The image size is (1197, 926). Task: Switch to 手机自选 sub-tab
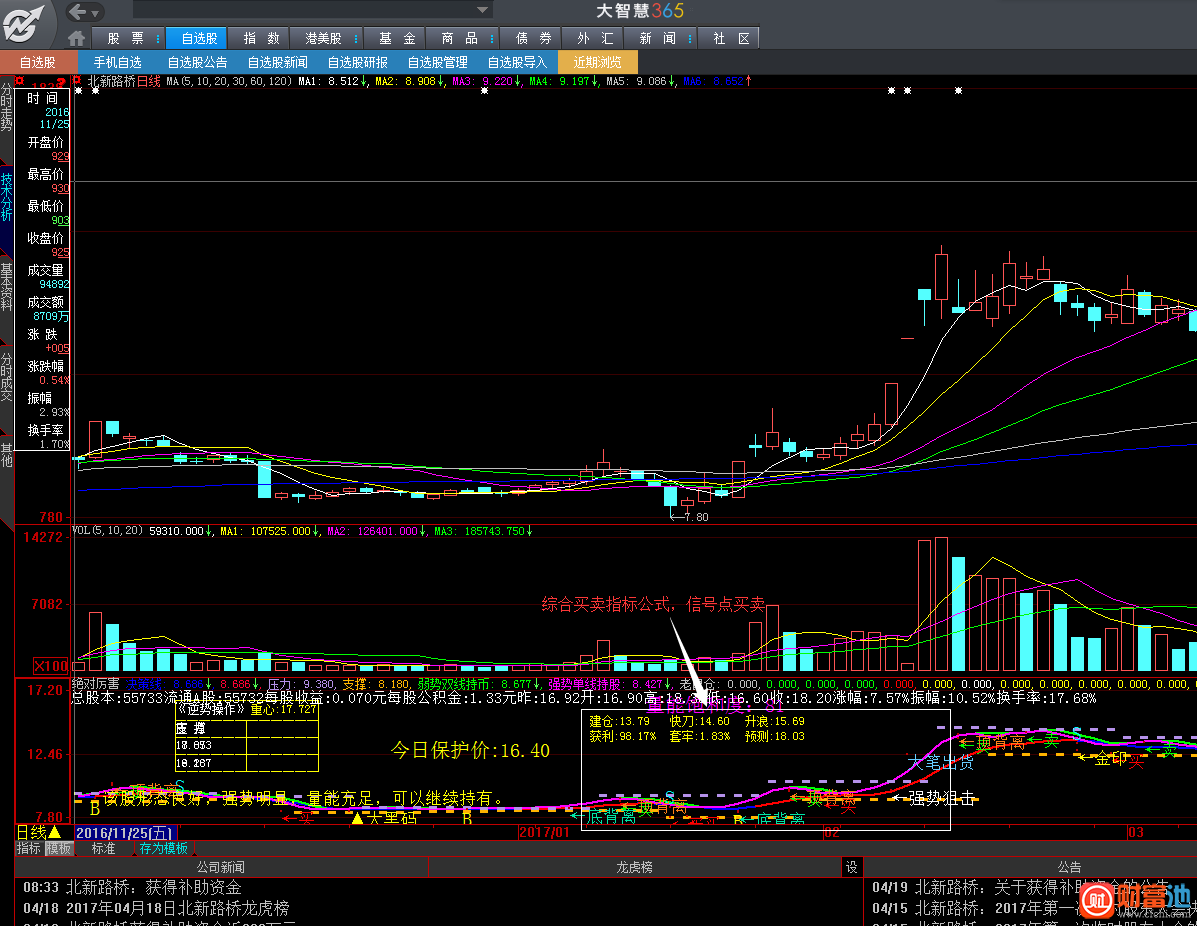[118, 62]
